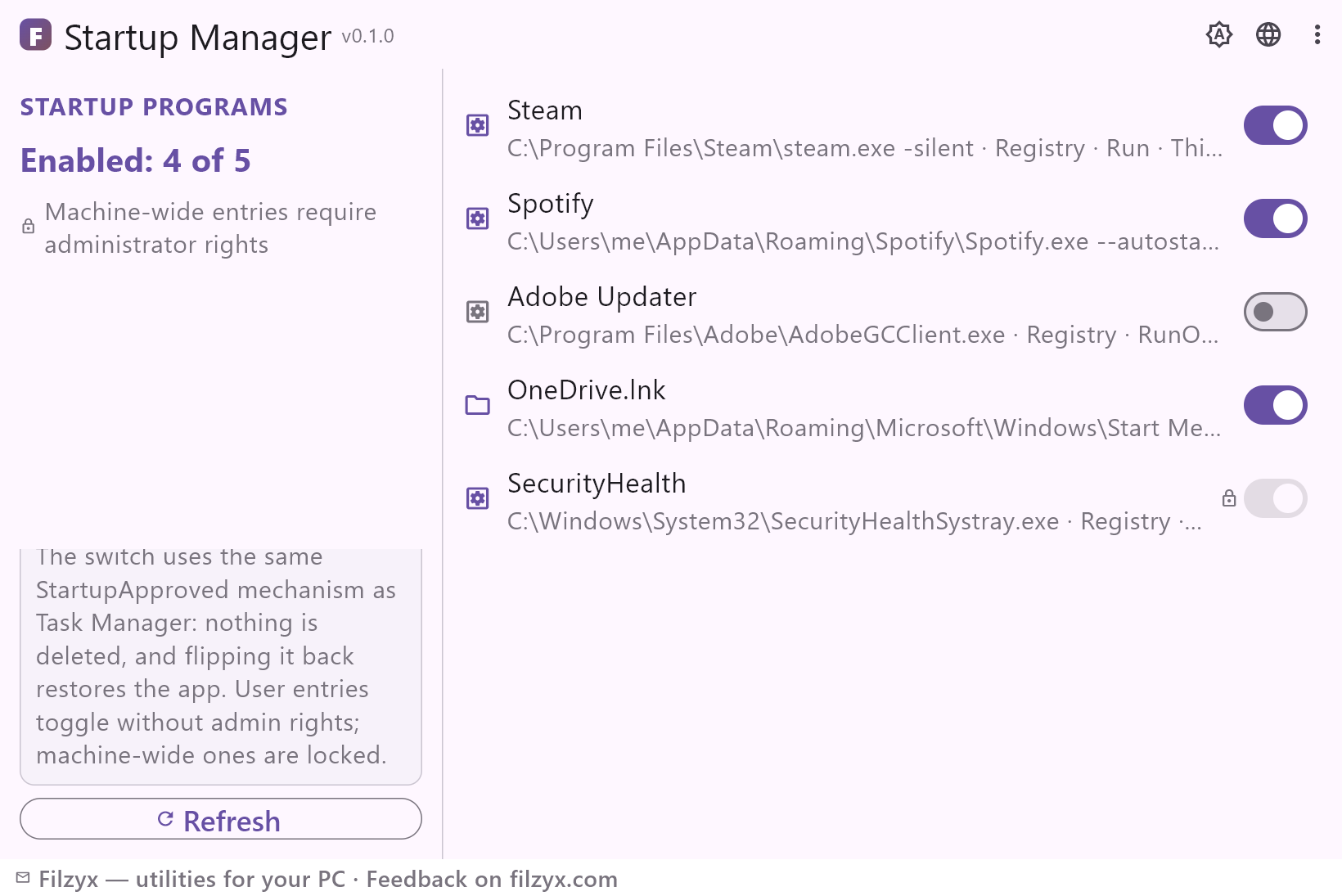Click the SecurityHealthSystray.exe path text
This screenshot has height=896, width=1342.
point(855,521)
